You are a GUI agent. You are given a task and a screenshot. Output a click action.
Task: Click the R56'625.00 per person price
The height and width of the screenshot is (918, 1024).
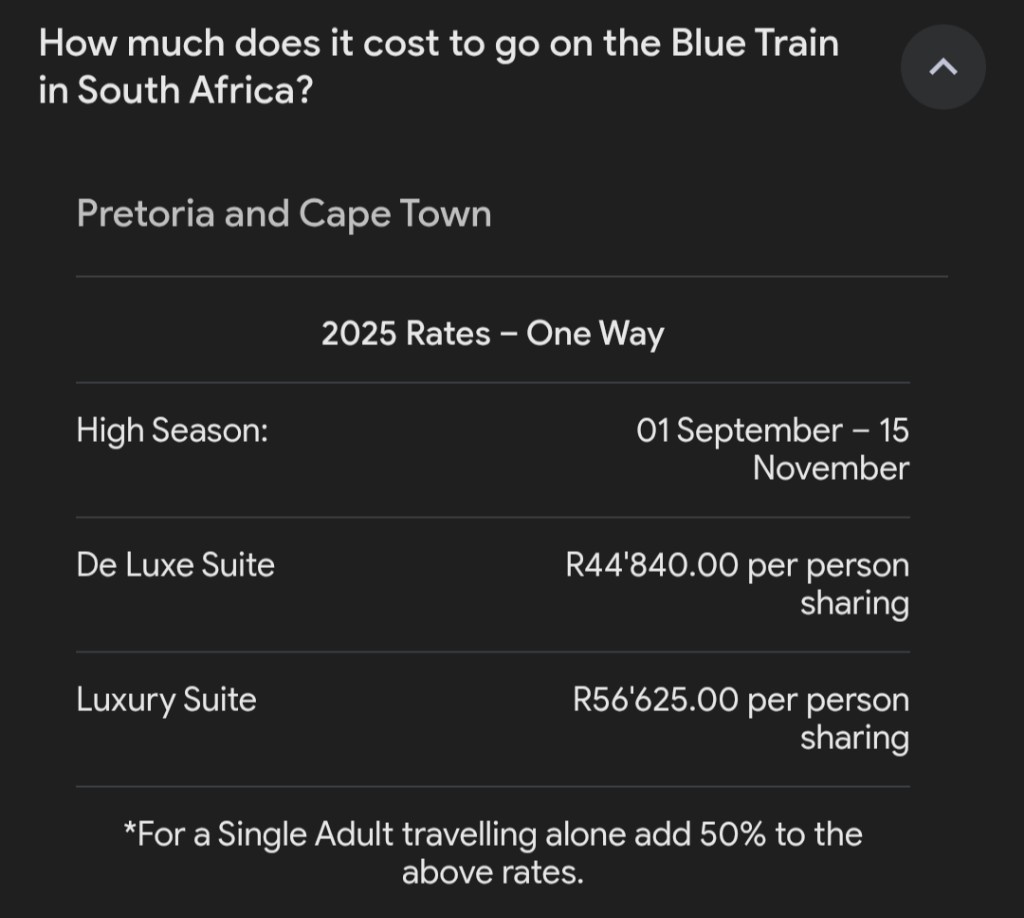point(741,700)
